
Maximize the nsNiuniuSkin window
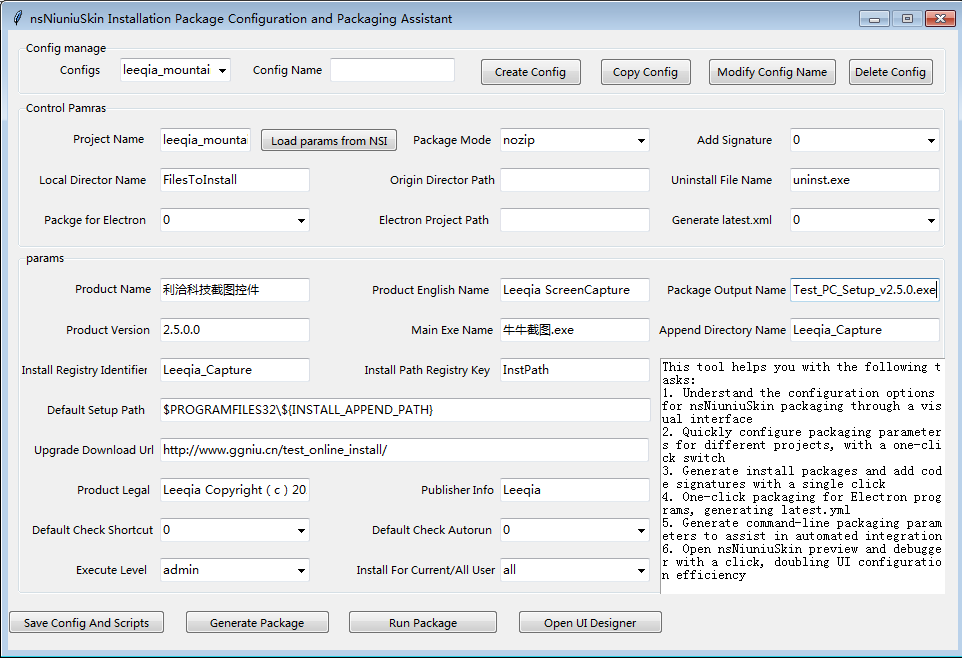(907, 19)
